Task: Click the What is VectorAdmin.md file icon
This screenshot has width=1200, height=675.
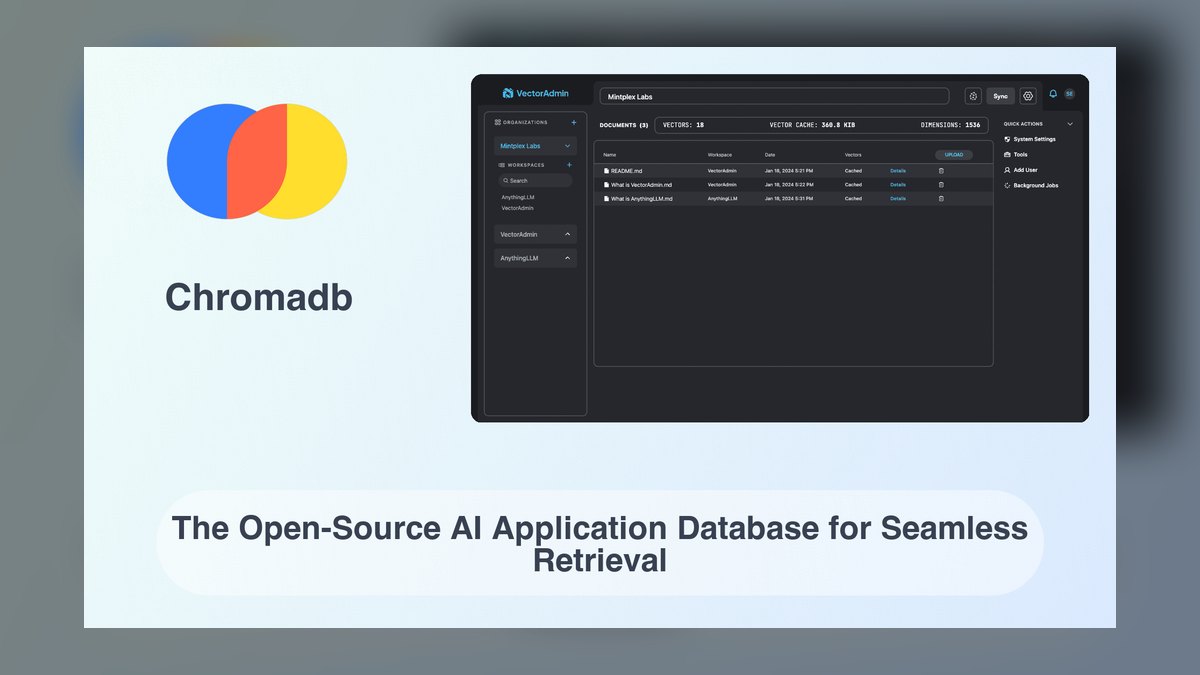Action: tap(606, 185)
